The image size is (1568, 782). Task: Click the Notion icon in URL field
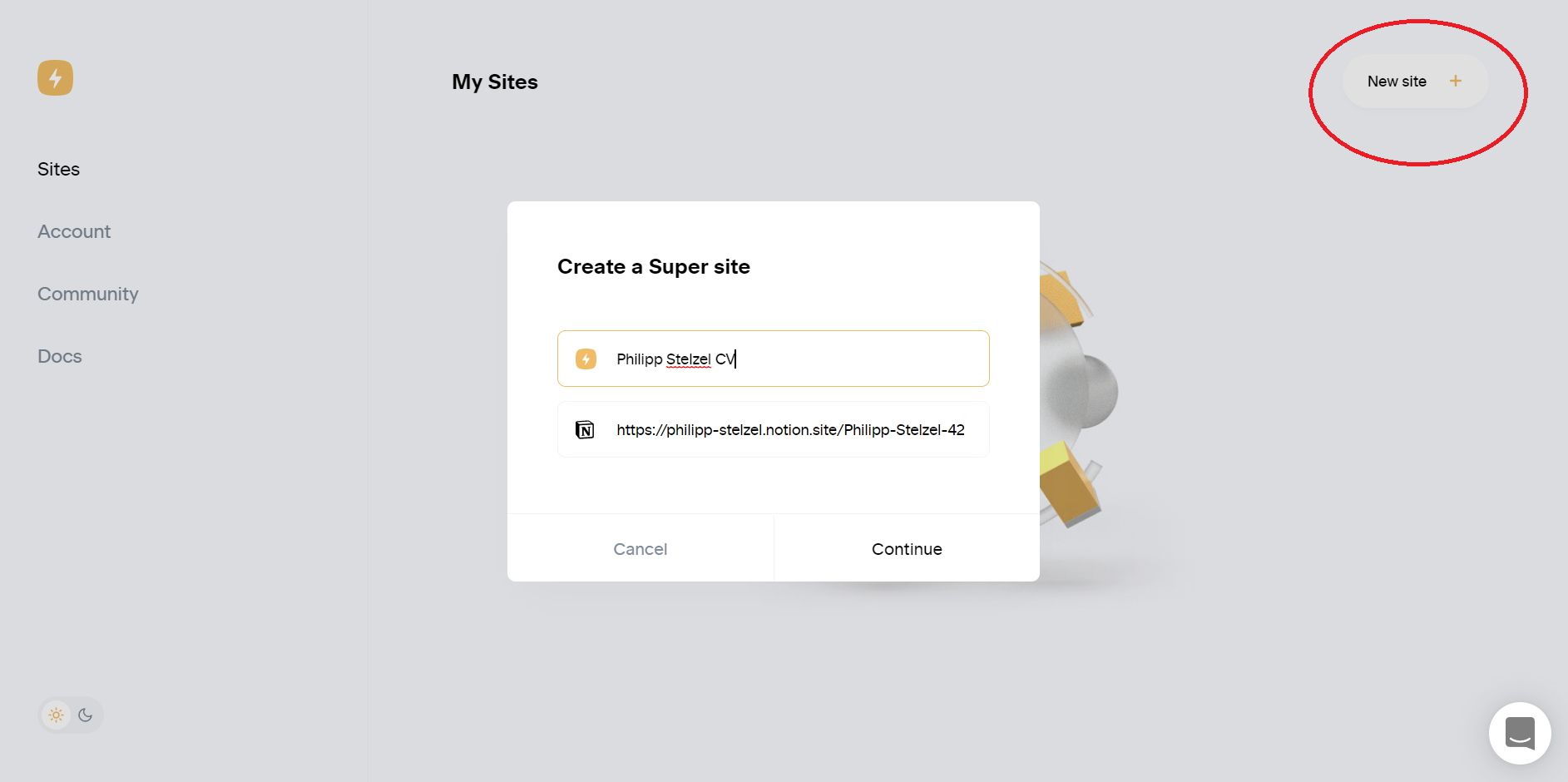click(585, 429)
